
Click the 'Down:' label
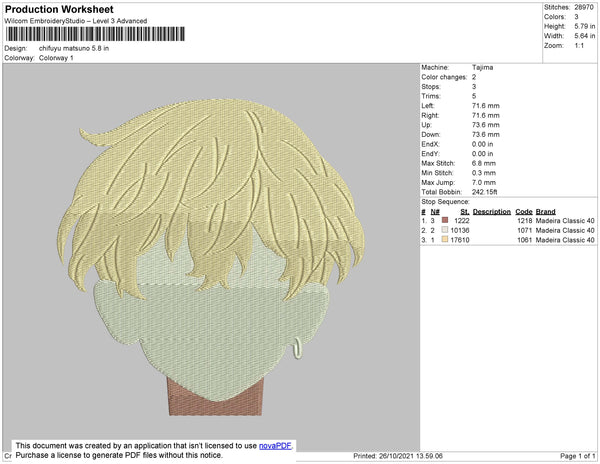coord(431,134)
